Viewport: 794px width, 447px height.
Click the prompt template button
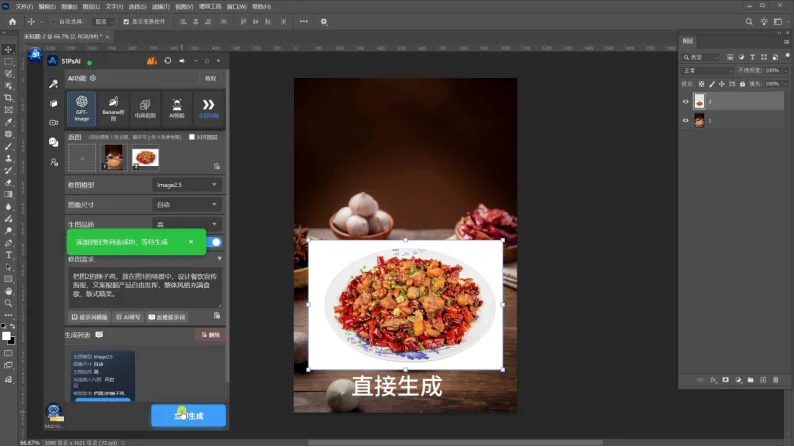coord(90,317)
